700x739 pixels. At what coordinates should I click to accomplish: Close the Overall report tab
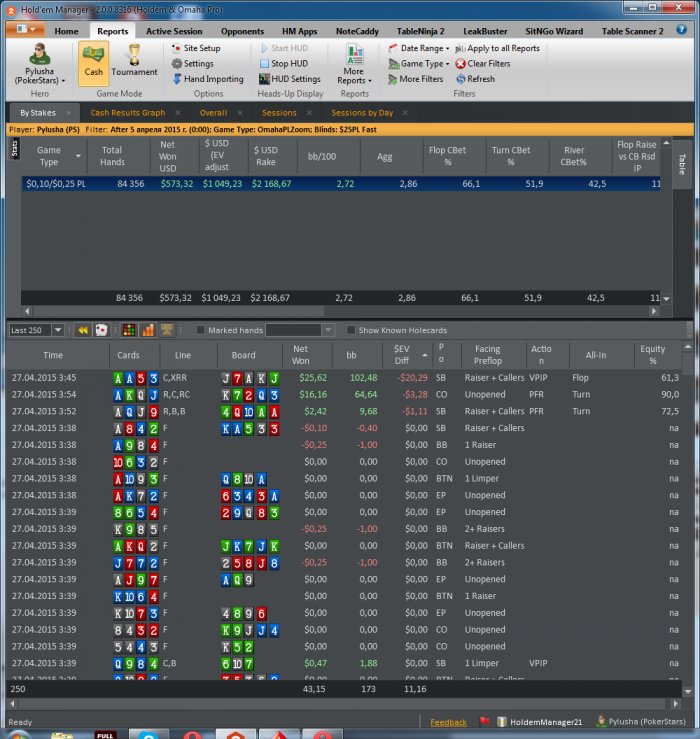click(x=240, y=113)
